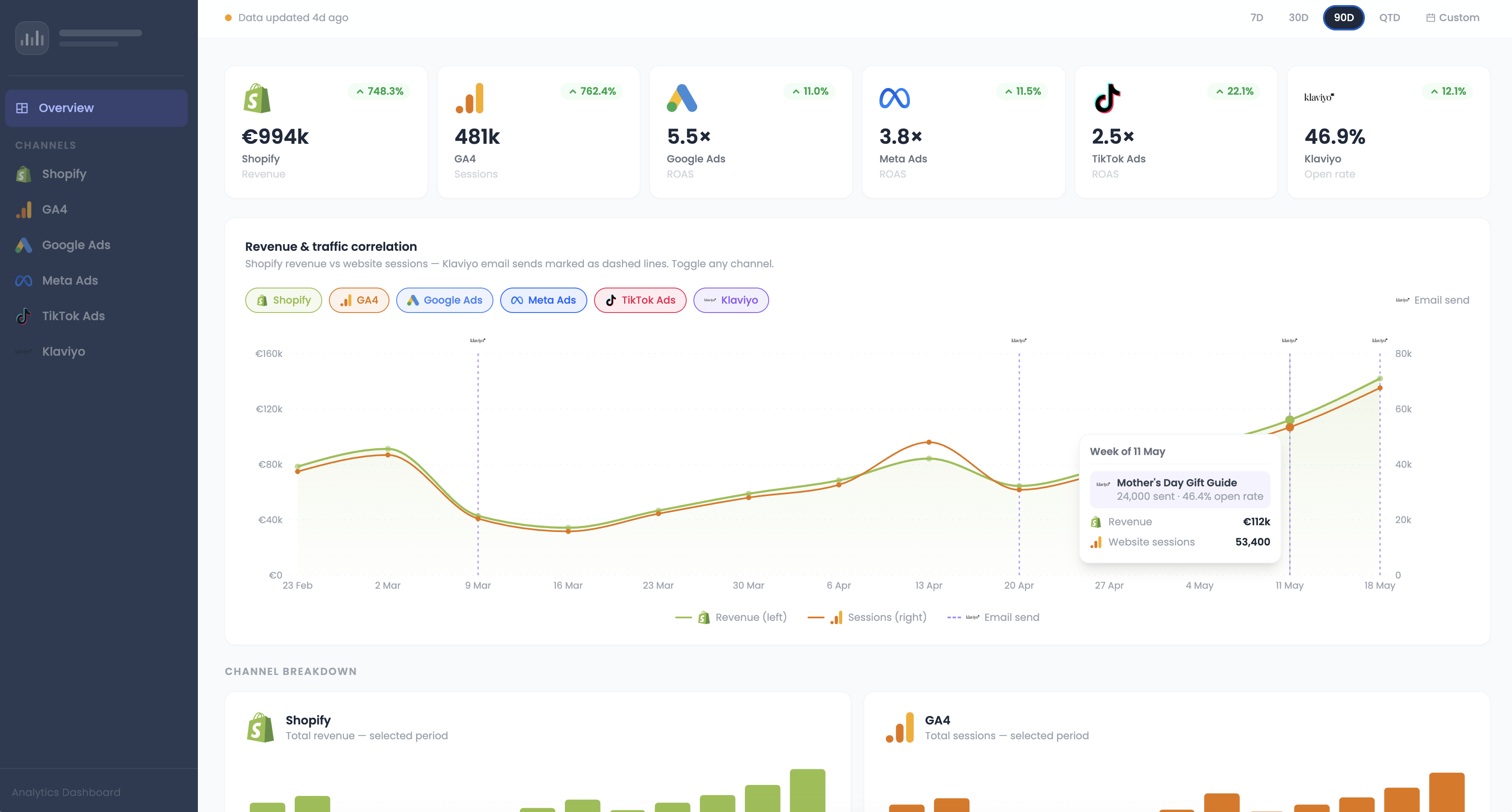
Task: Click the TikTok logo on ROAS card
Action: [1107, 98]
